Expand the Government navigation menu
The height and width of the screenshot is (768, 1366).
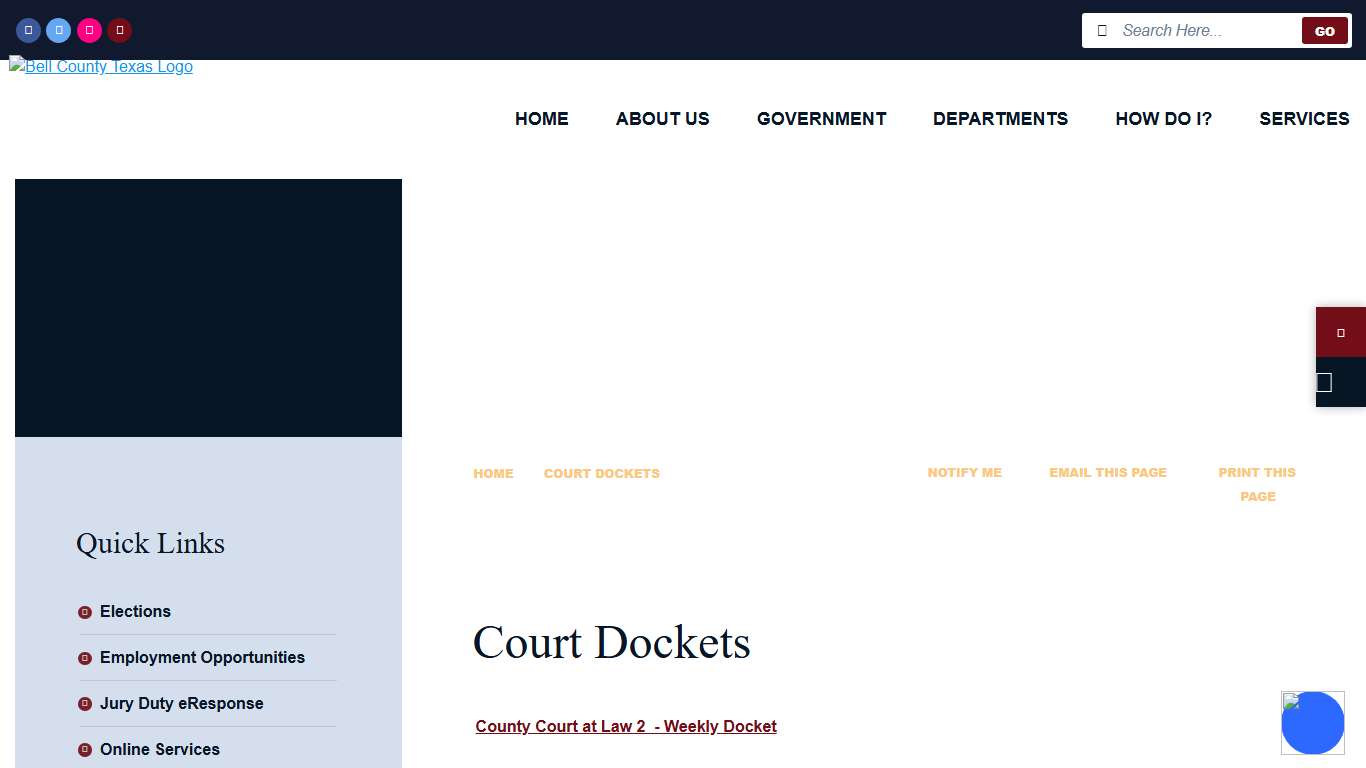(821, 119)
